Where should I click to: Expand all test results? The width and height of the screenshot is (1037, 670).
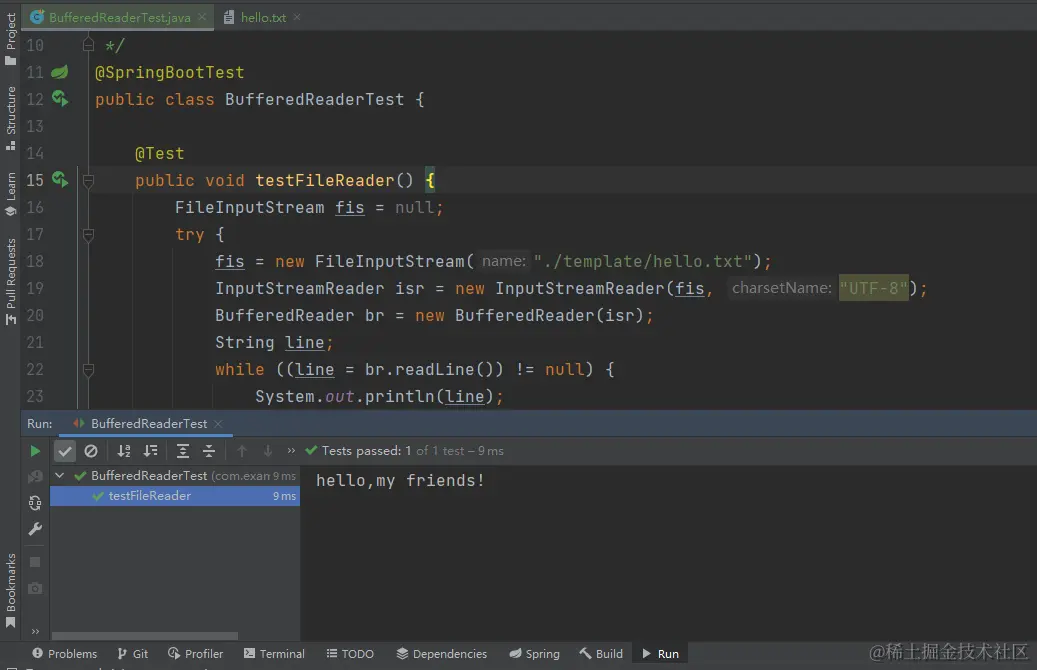[183, 451]
